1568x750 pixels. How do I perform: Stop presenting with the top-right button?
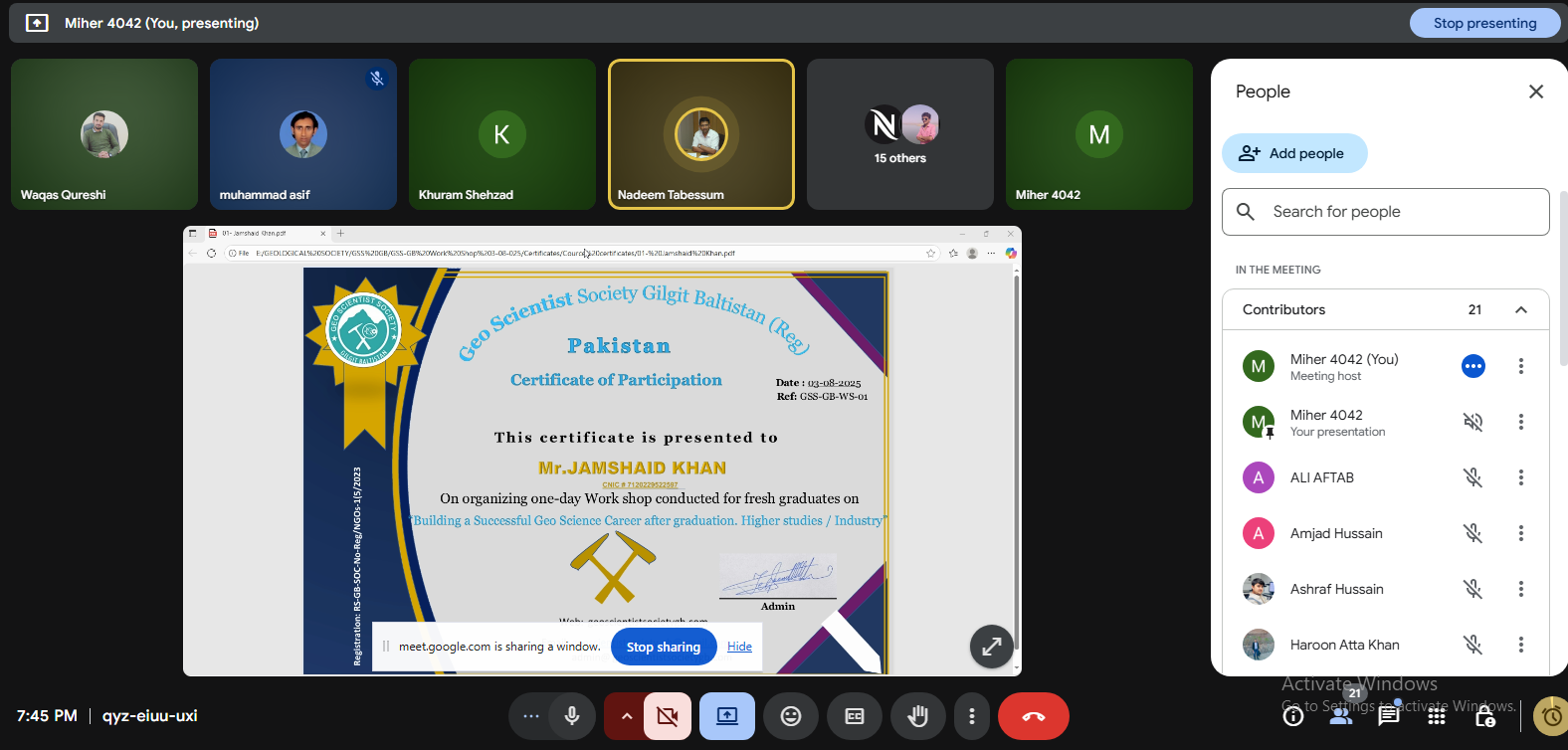pyautogui.click(x=1484, y=23)
